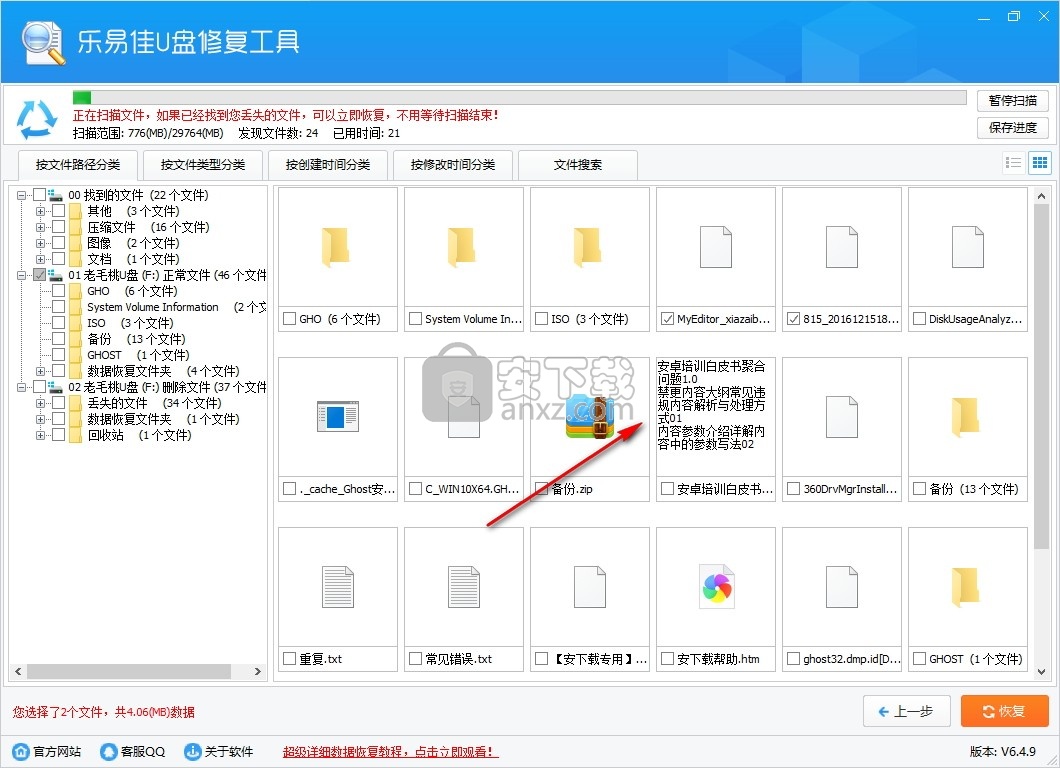
Task: Click the orange 恢复 button
Action: click(x=1005, y=711)
